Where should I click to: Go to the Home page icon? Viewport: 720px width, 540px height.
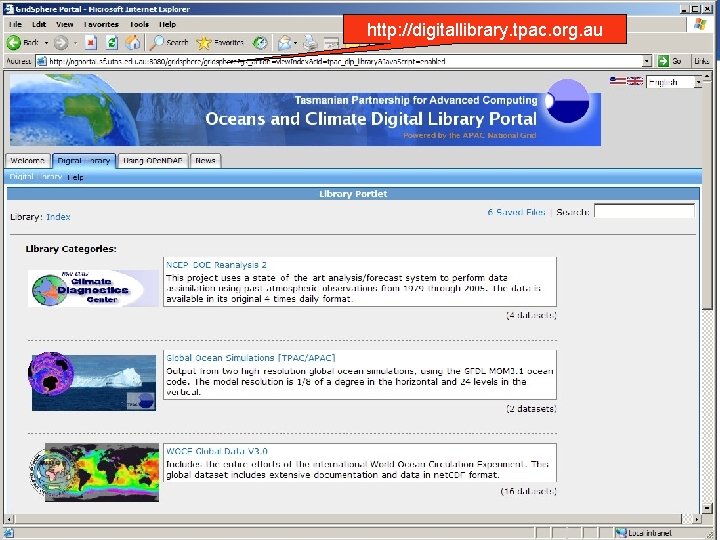(x=133, y=43)
